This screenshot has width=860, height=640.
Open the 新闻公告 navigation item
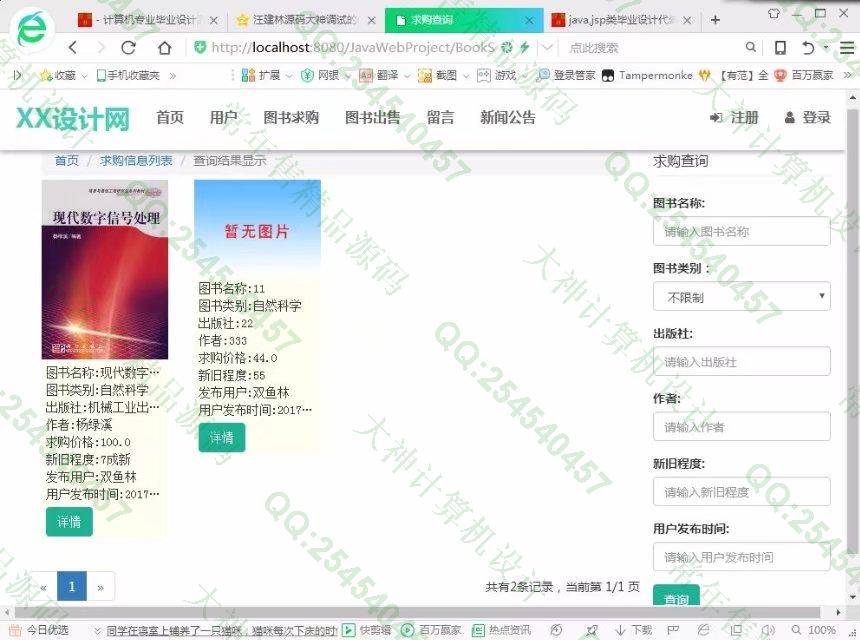[x=508, y=117]
